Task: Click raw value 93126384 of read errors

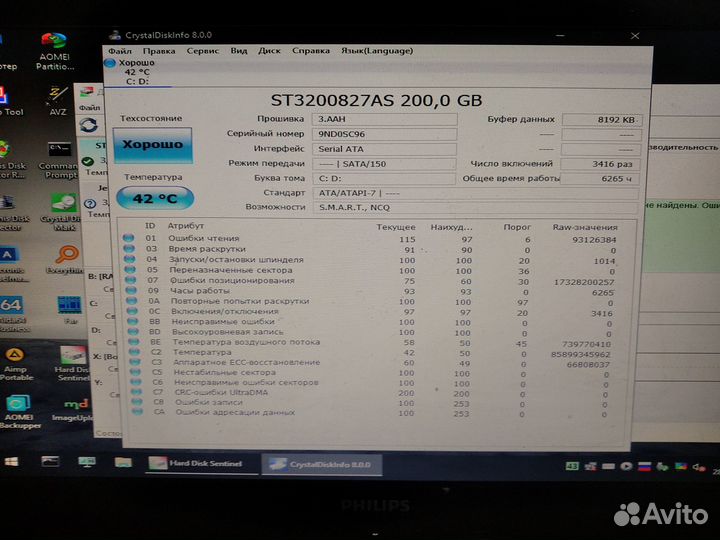Action: (594, 240)
